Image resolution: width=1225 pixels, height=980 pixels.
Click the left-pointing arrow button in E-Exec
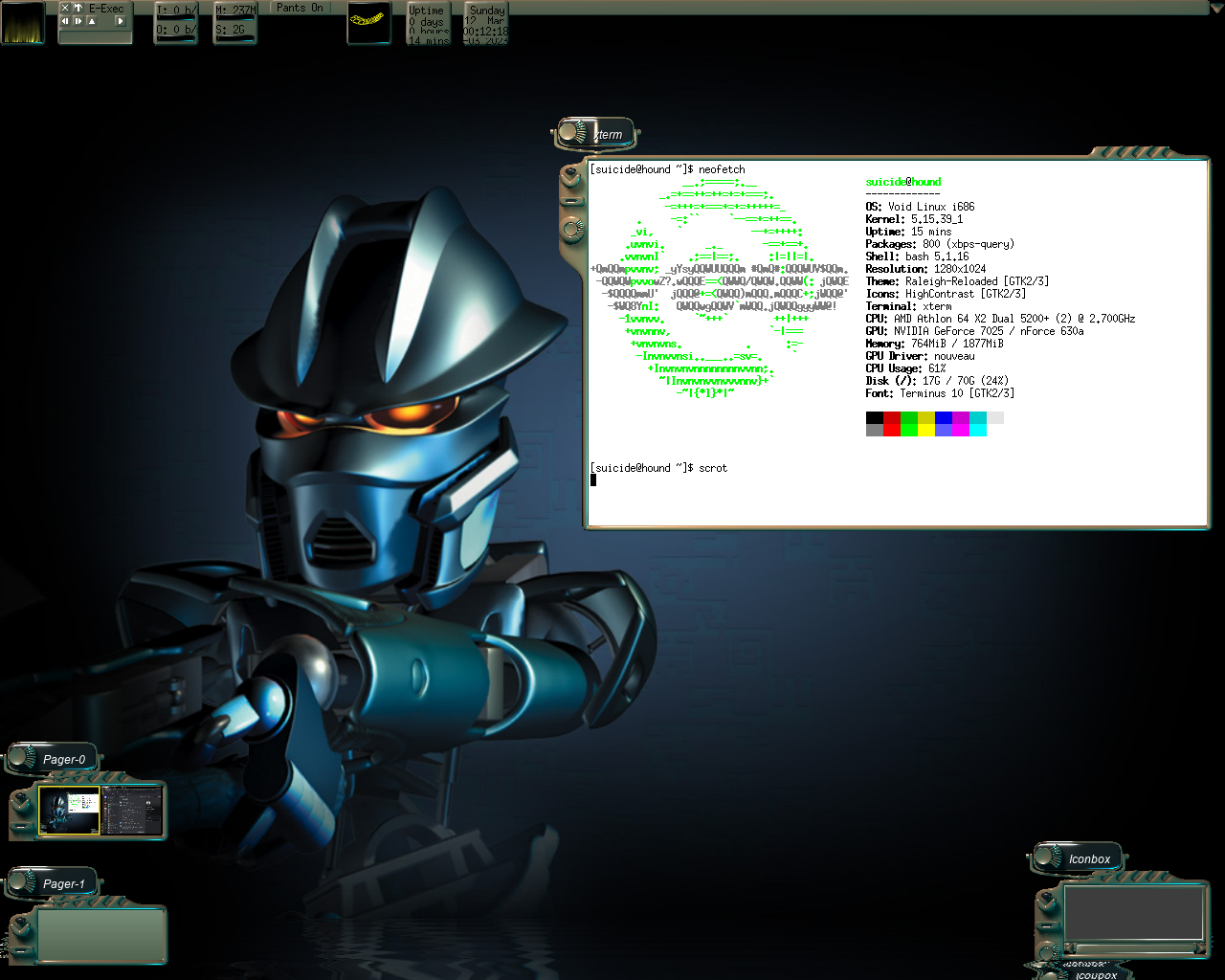click(65, 20)
